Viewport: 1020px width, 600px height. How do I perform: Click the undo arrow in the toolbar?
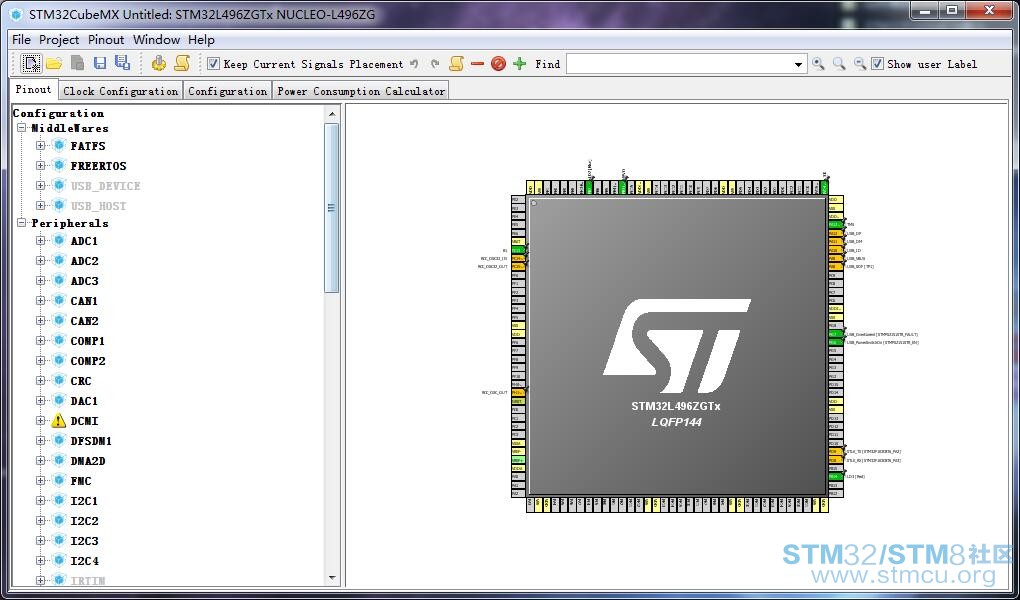(x=414, y=64)
